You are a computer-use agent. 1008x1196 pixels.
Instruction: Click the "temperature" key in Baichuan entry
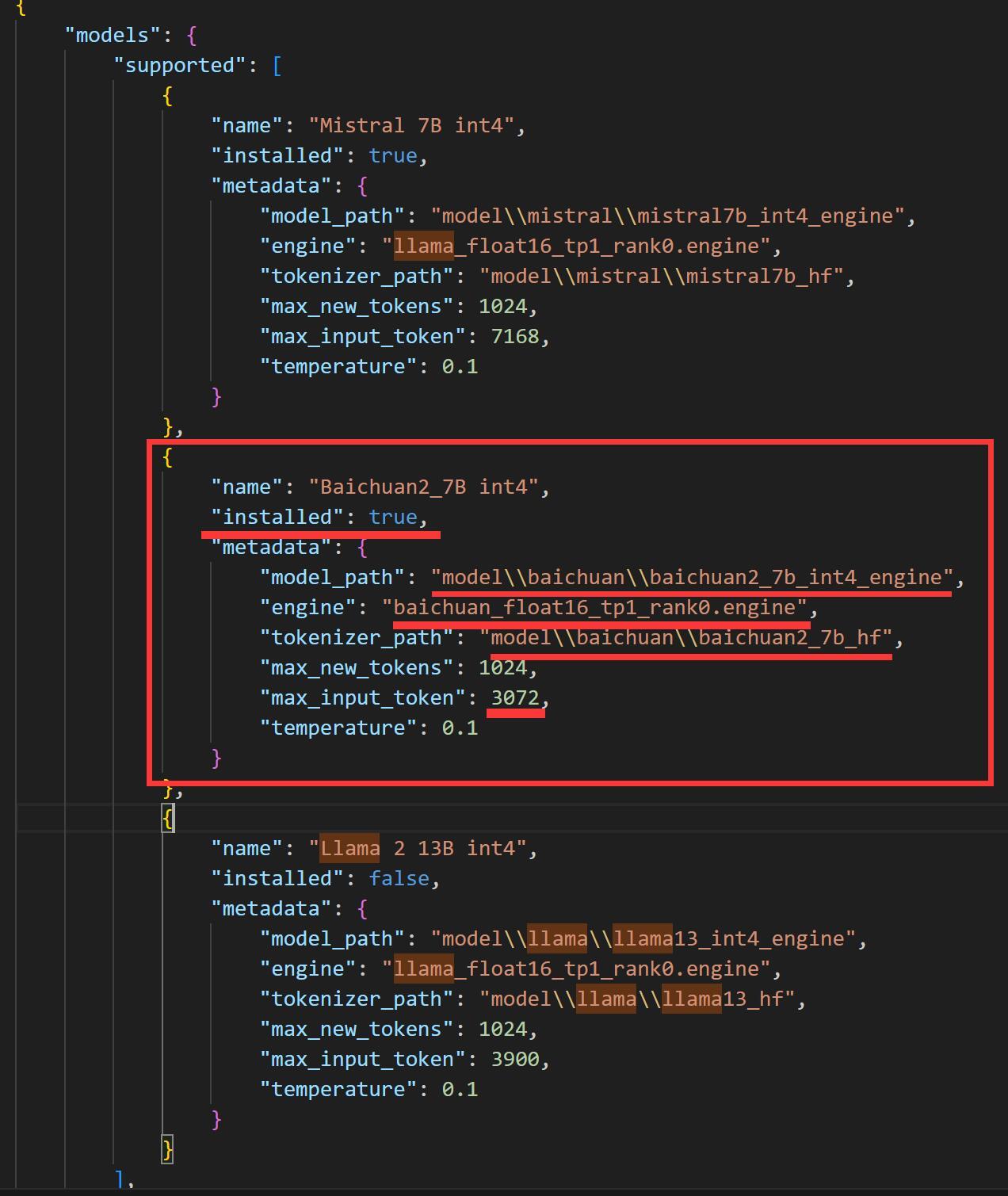[338, 728]
